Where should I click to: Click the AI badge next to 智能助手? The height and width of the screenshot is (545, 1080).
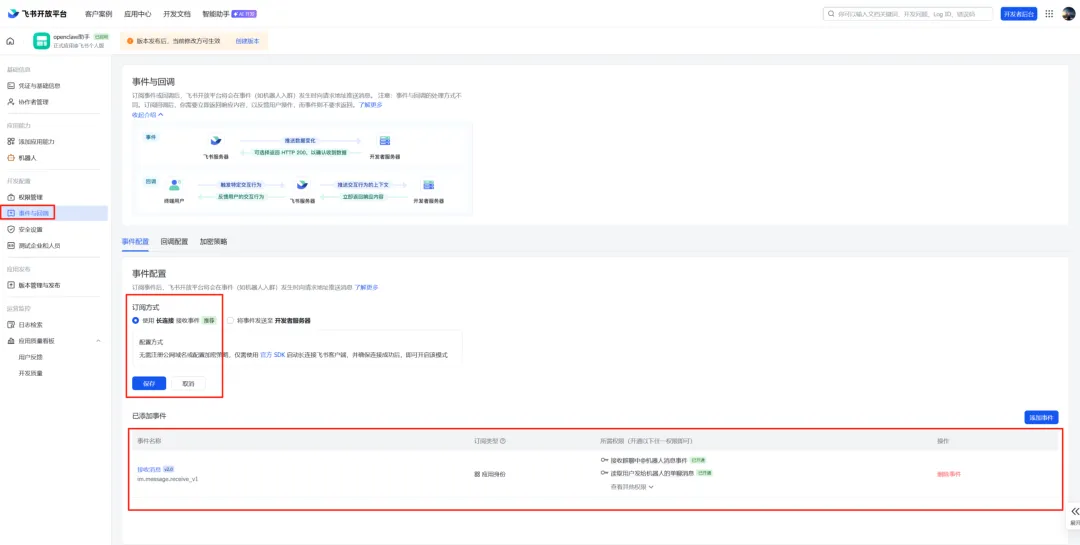click(x=245, y=14)
